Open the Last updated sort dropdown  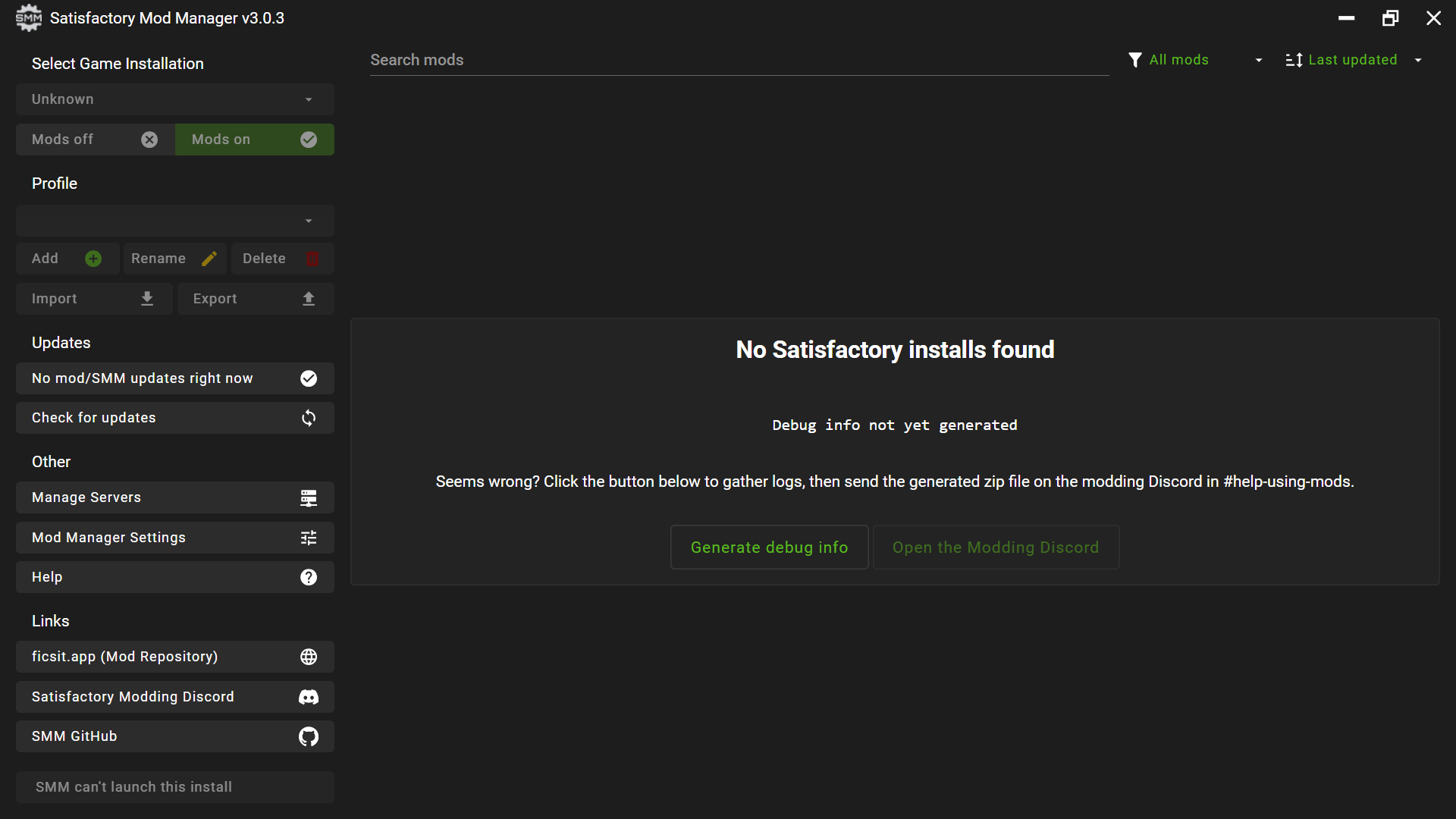(x=1356, y=60)
